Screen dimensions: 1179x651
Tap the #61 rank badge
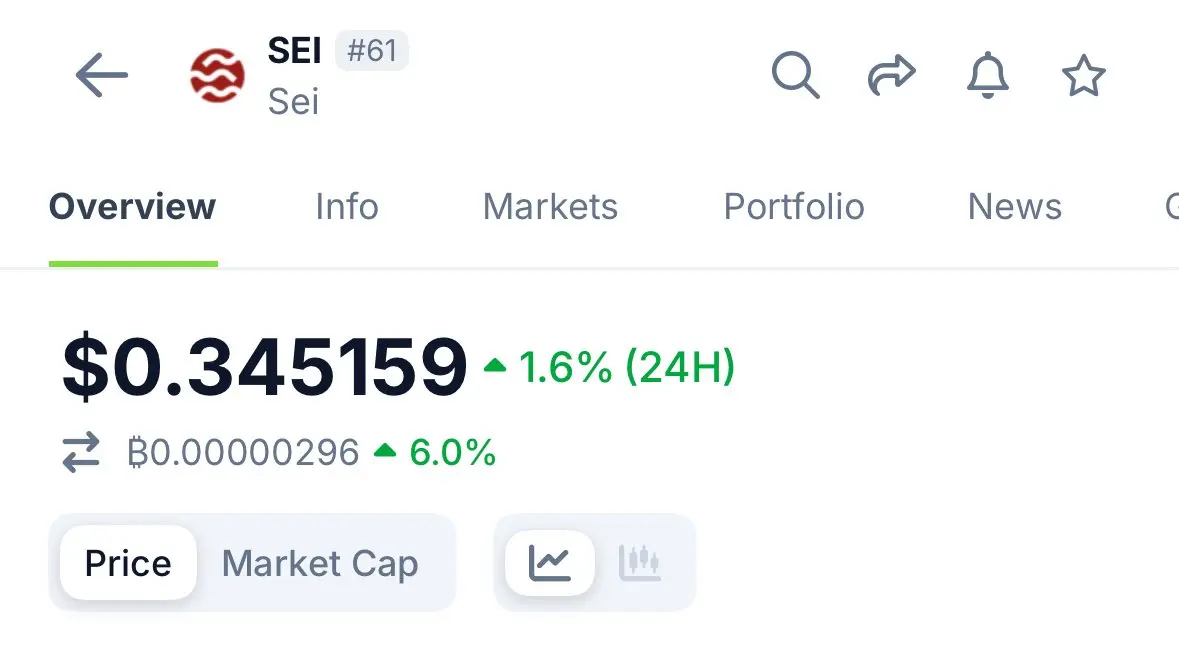point(371,50)
